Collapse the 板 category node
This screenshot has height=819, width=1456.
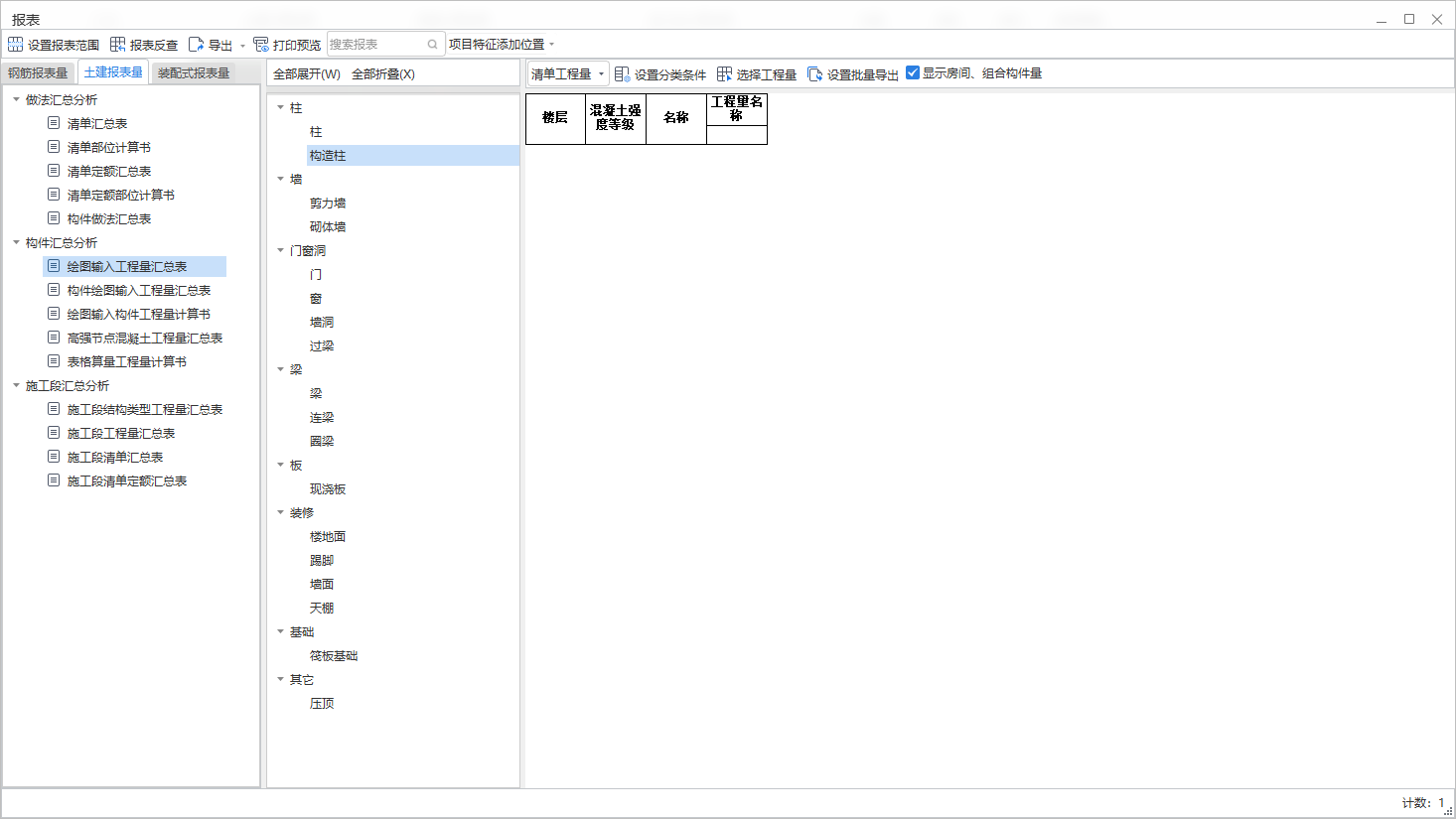click(280, 465)
